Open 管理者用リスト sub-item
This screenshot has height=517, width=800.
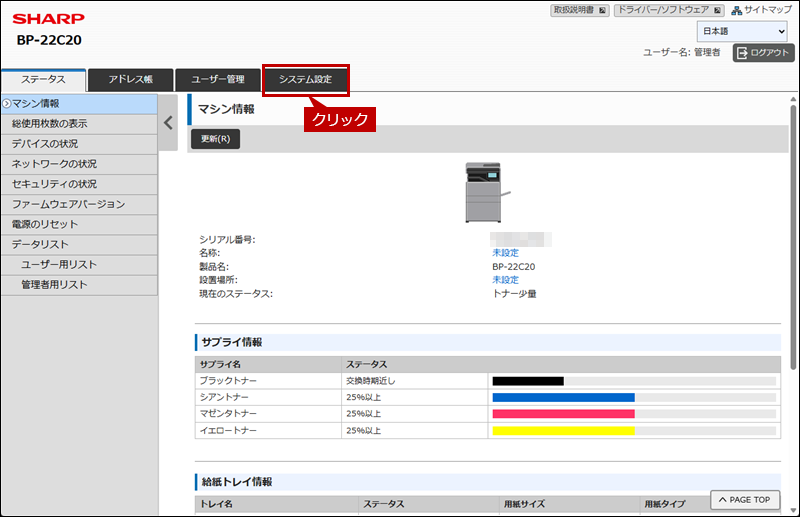(x=79, y=285)
